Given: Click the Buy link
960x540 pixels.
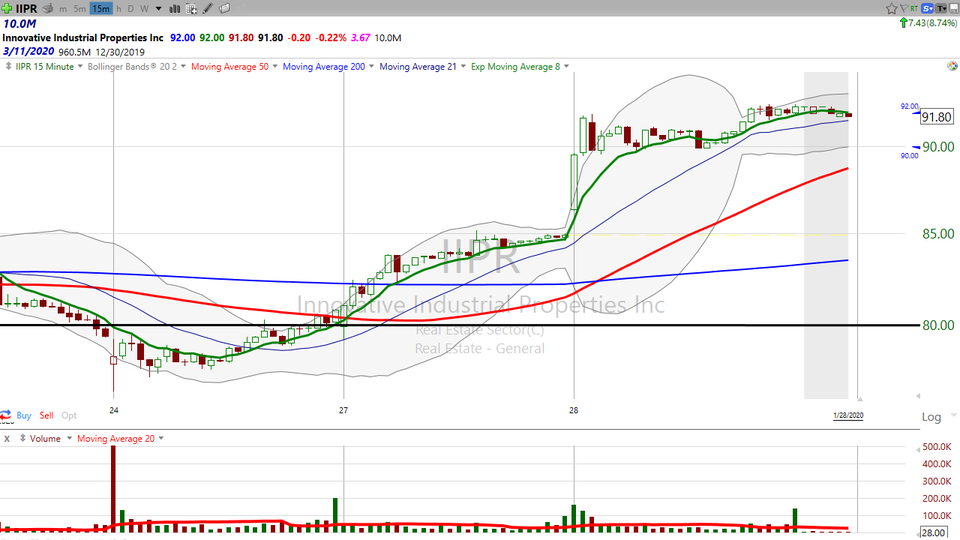Looking at the screenshot, I should [24, 415].
